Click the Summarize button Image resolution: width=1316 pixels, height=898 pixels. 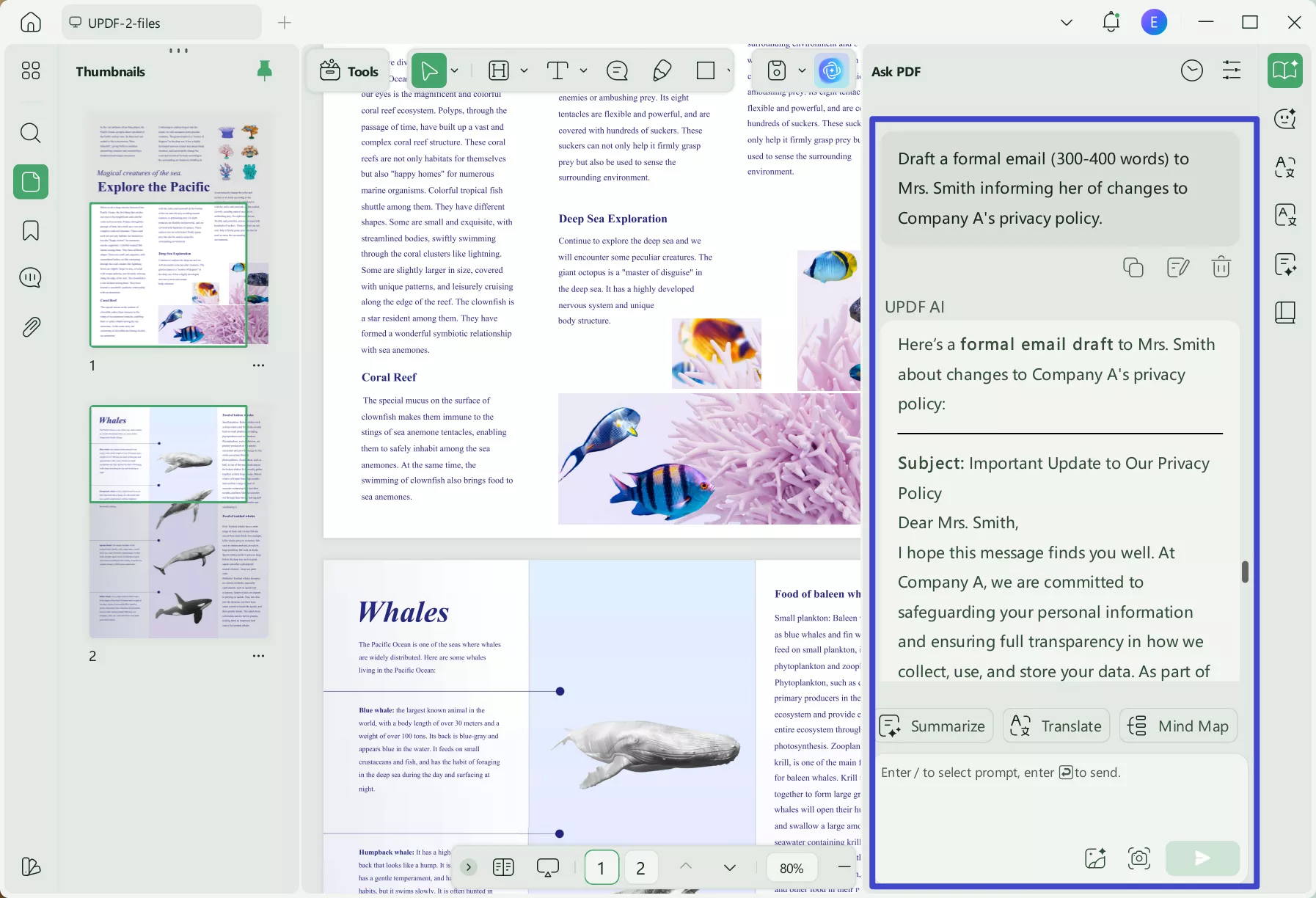tap(935, 726)
